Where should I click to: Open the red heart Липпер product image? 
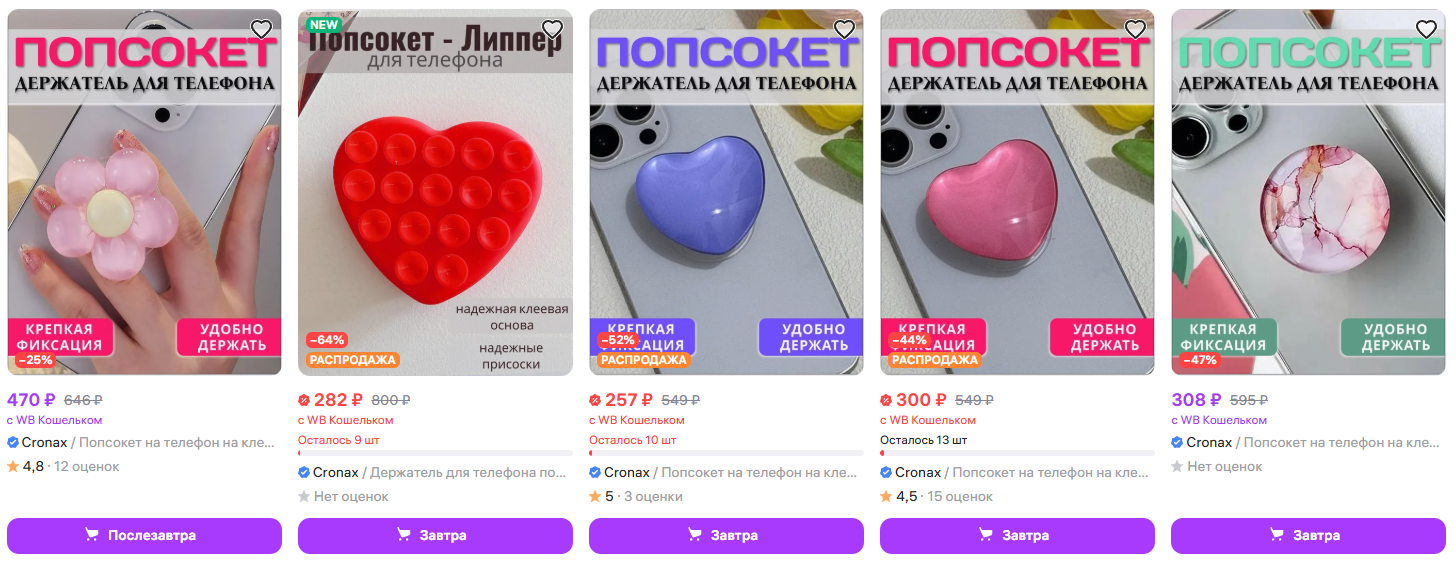[x=435, y=192]
